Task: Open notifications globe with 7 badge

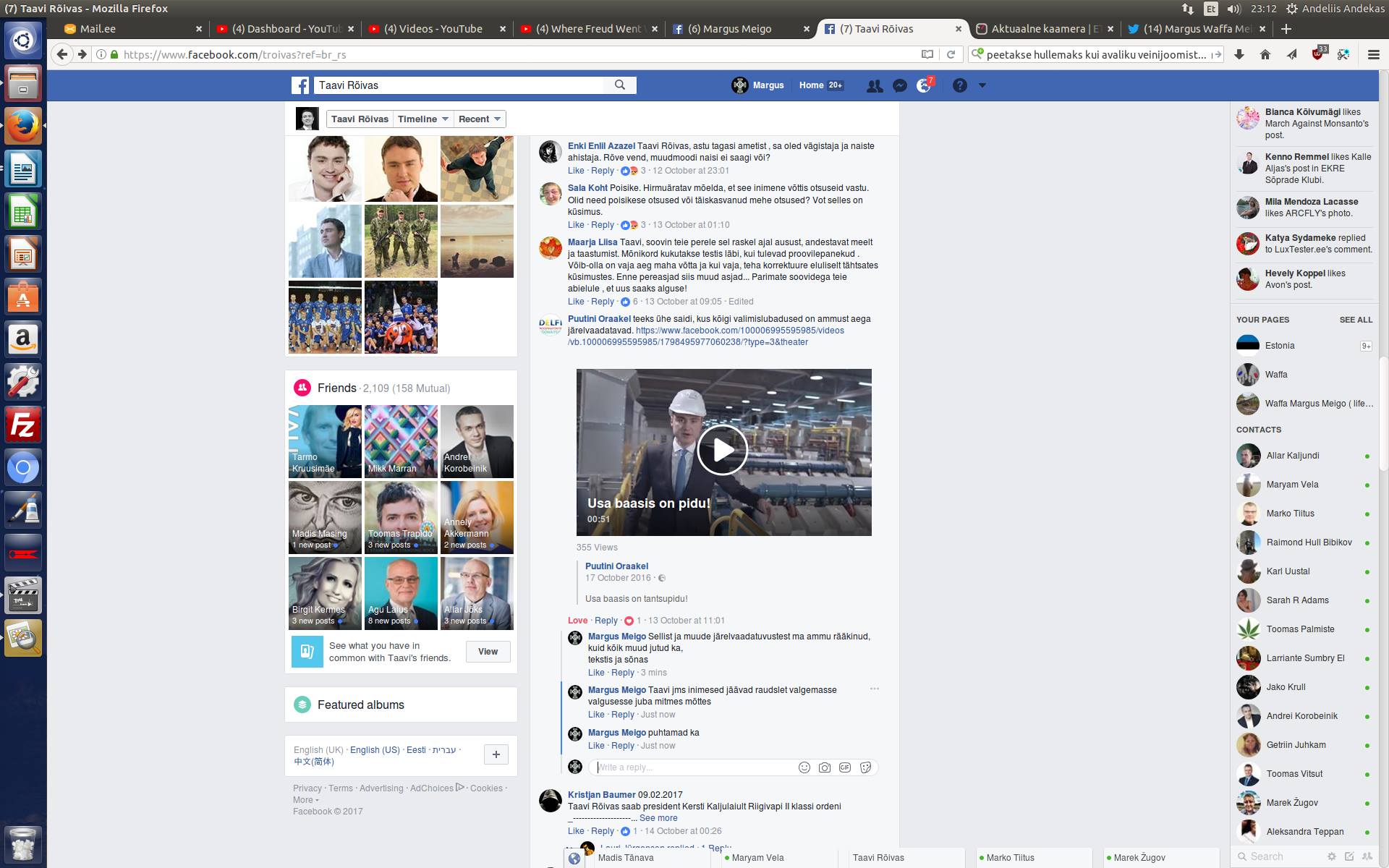Action: pyautogui.click(x=924, y=85)
